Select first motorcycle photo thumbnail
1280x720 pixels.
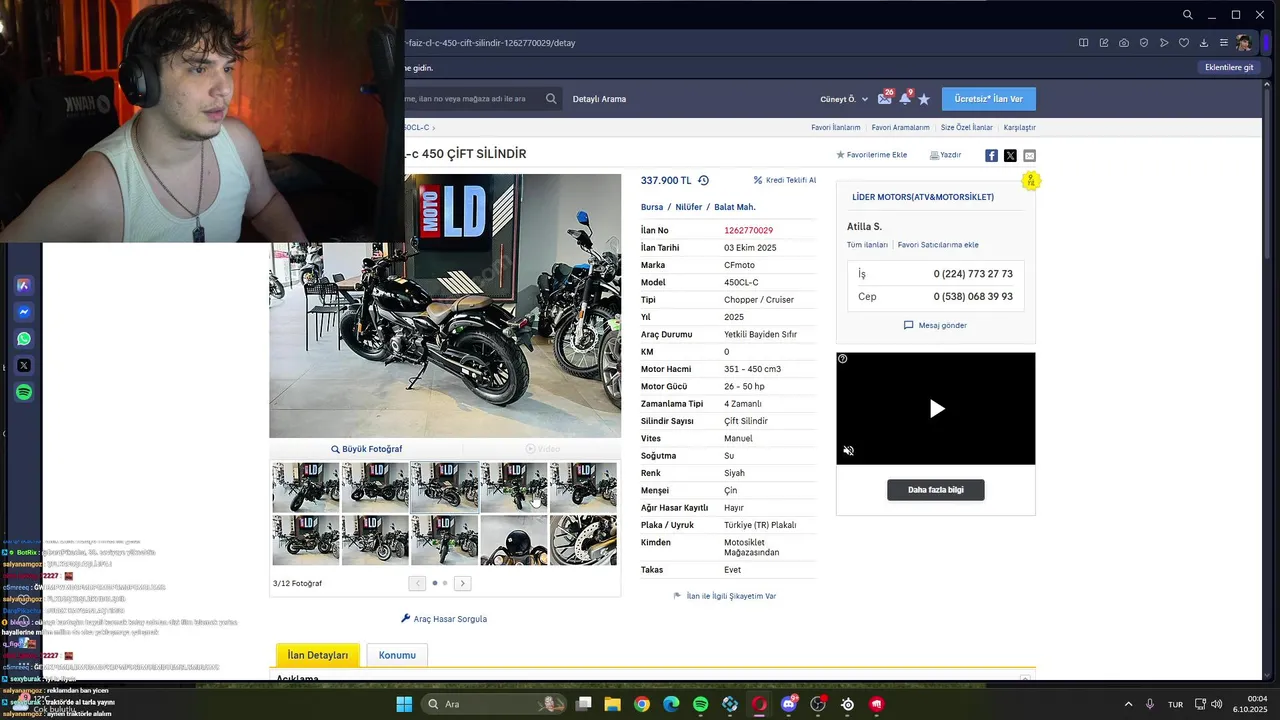(306, 487)
